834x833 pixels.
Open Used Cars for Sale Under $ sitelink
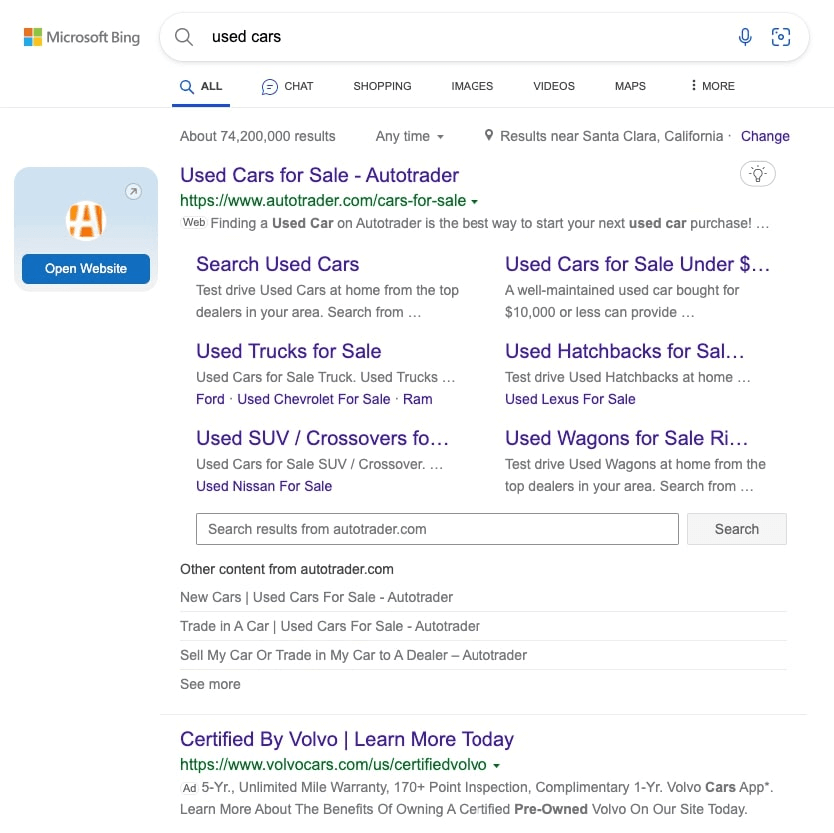pyautogui.click(x=638, y=264)
